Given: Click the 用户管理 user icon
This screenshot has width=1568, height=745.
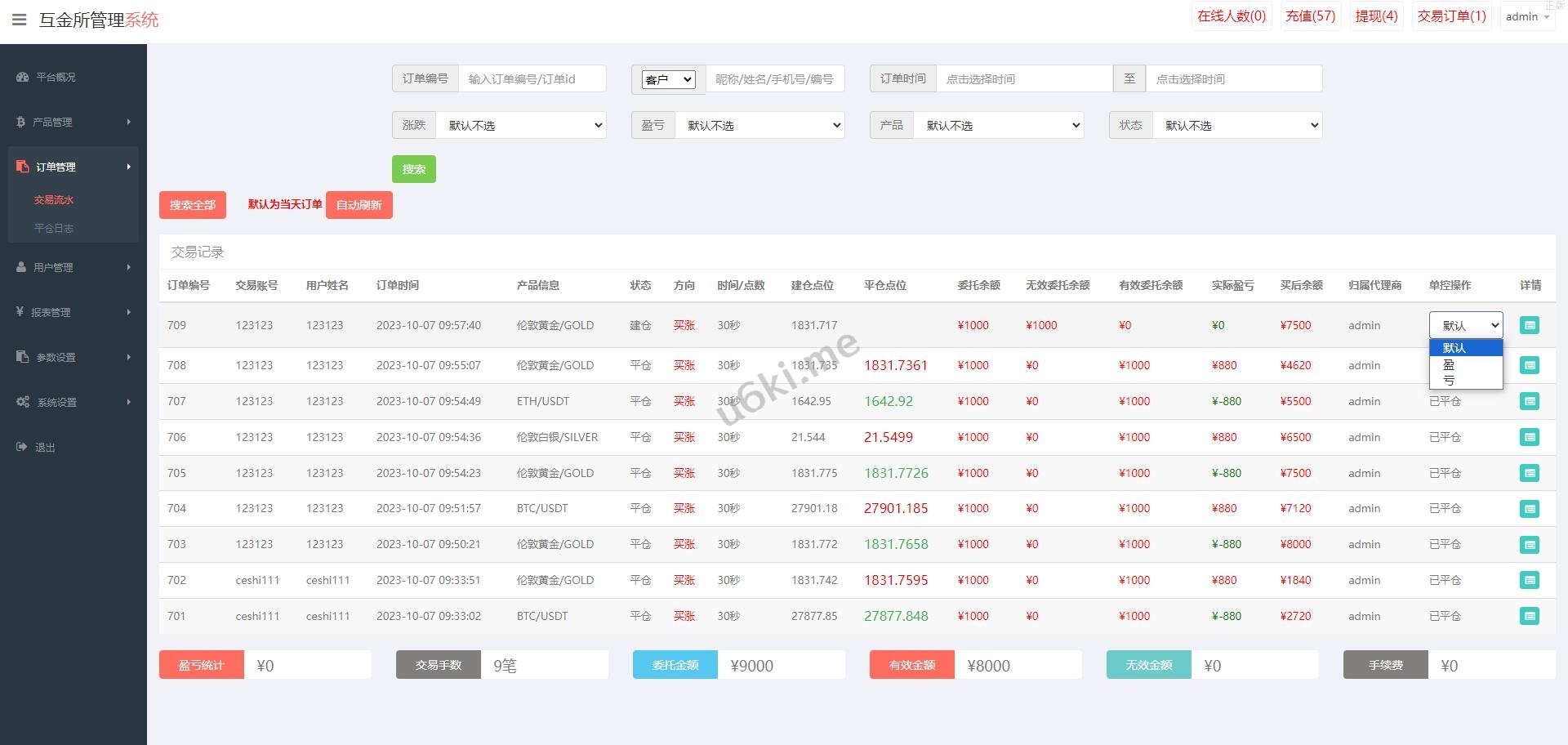Looking at the screenshot, I should point(21,267).
